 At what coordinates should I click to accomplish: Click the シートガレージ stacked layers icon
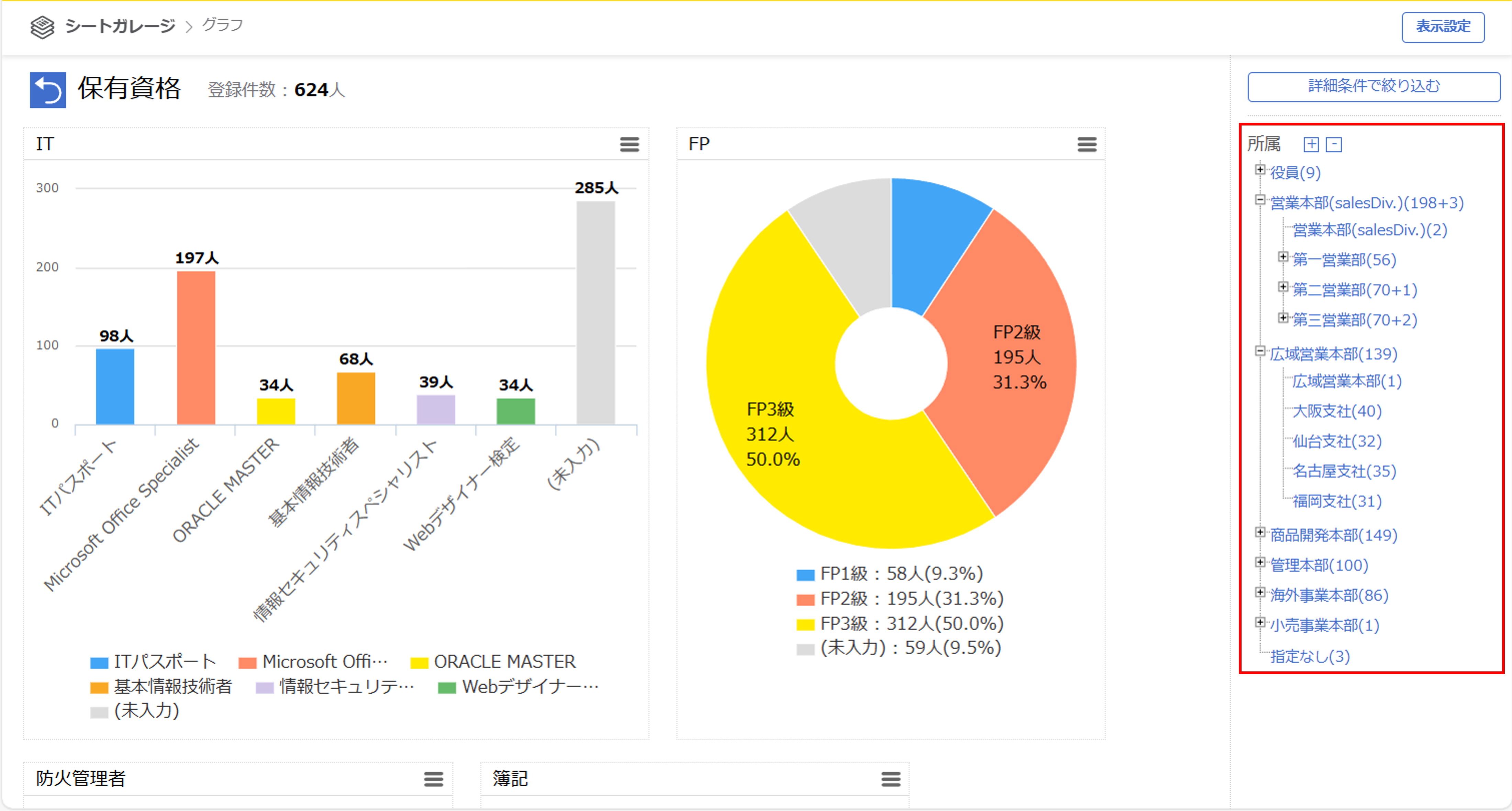(x=42, y=26)
